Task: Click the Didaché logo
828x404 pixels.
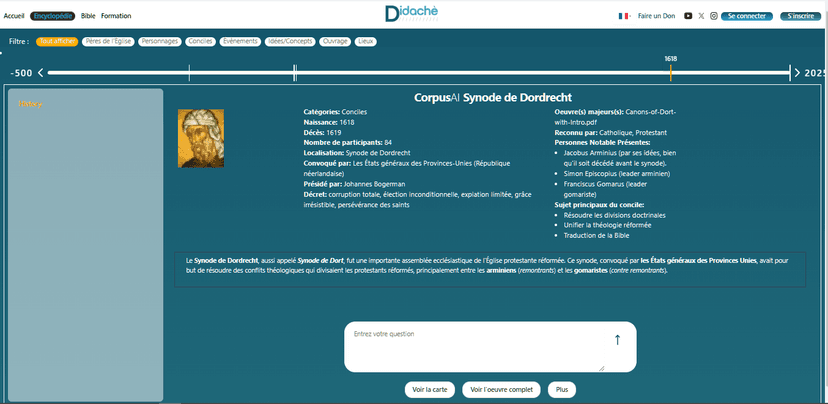Action: click(x=413, y=14)
